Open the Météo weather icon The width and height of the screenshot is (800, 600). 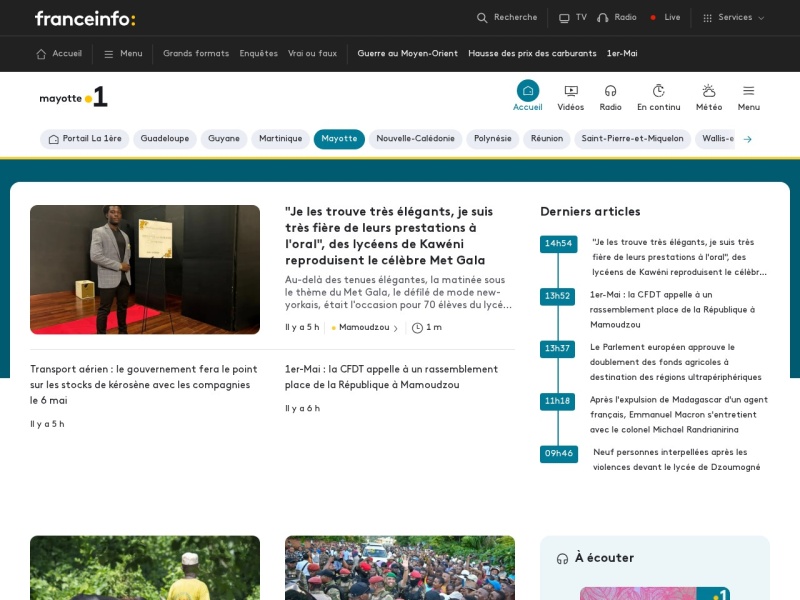[x=709, y=91]
